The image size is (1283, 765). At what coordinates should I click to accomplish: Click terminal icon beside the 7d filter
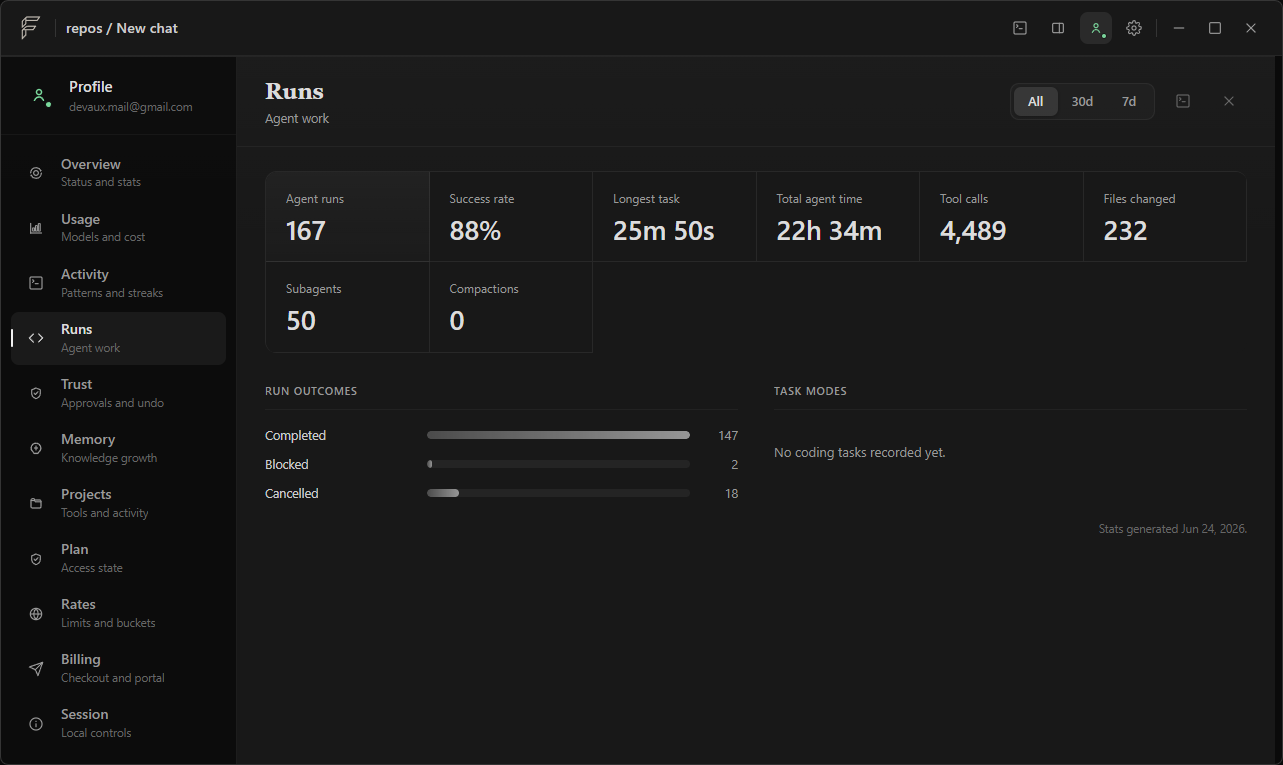[x=1183, y=101]
